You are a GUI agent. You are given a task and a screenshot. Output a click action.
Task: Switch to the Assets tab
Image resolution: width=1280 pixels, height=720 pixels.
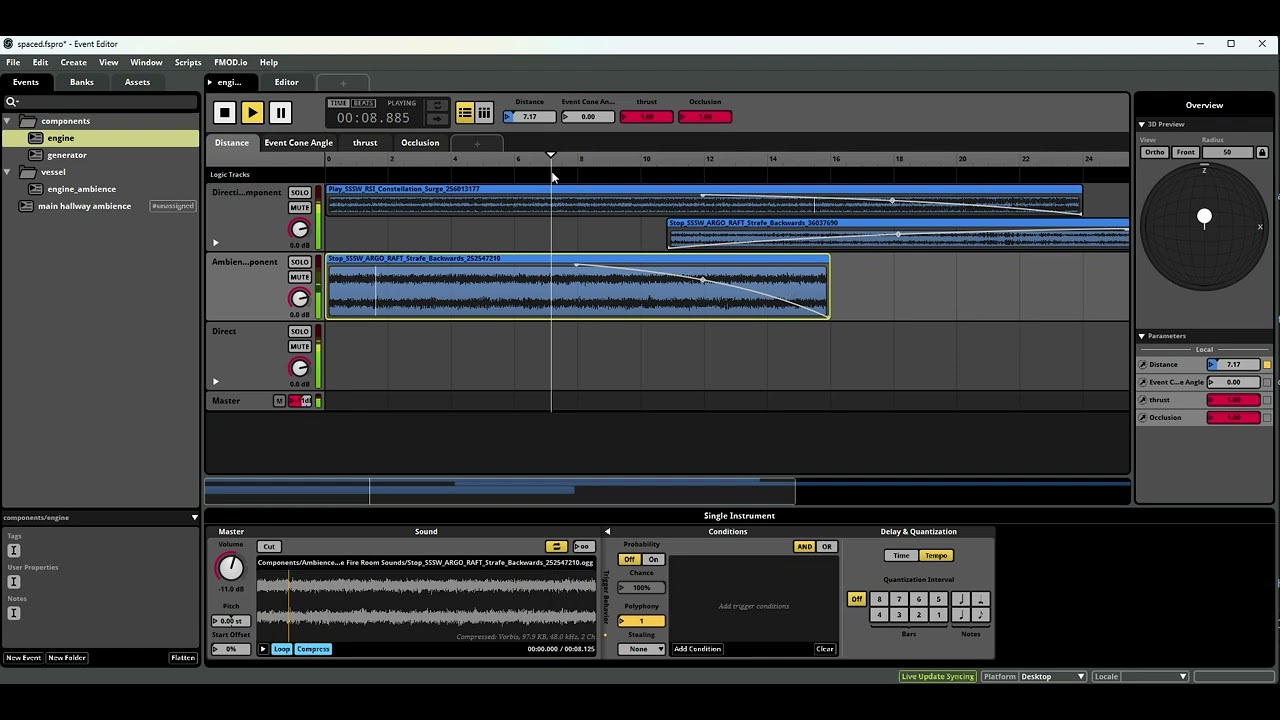[x=137, y=82]
